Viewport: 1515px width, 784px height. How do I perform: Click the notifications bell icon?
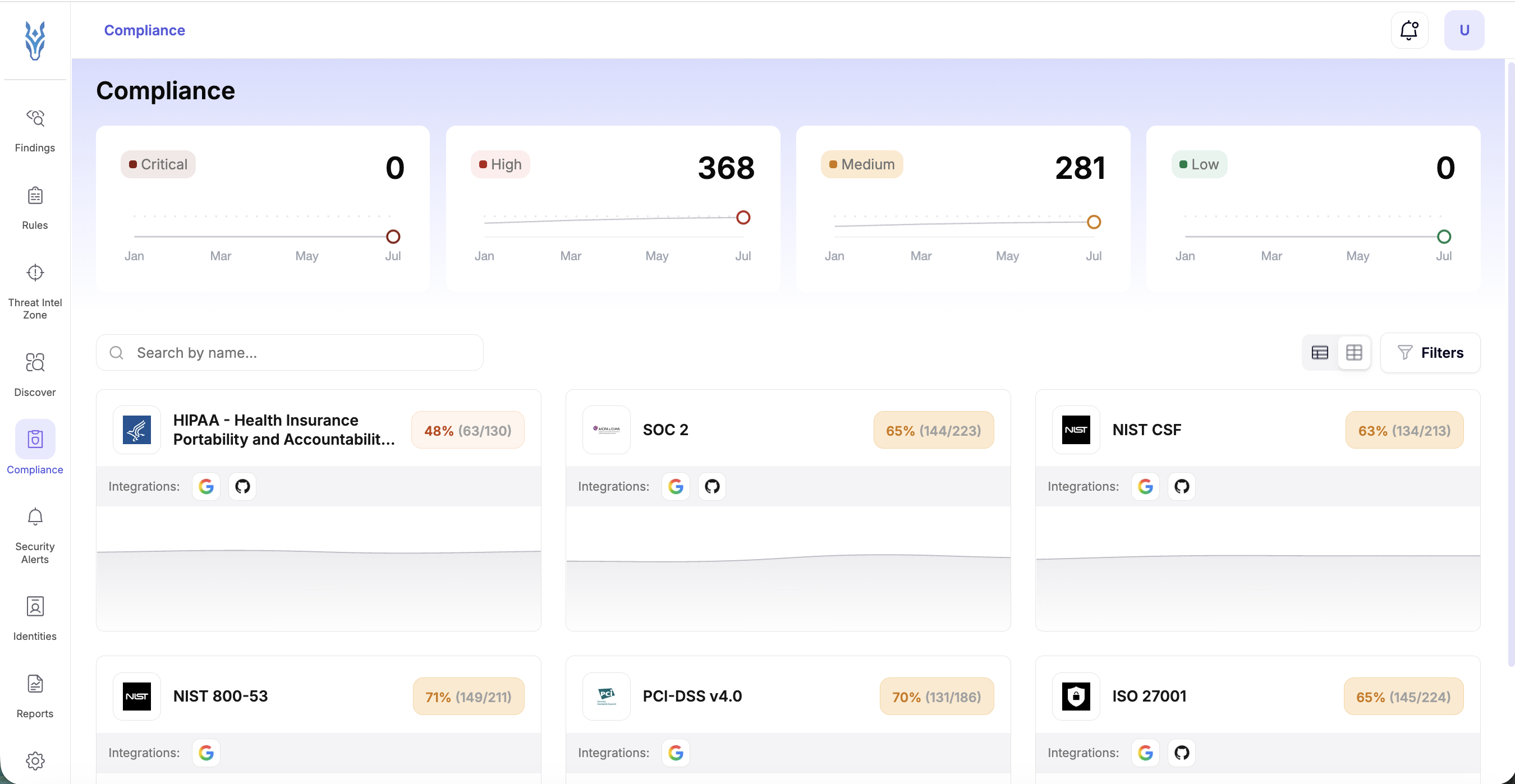point(1409,30)
